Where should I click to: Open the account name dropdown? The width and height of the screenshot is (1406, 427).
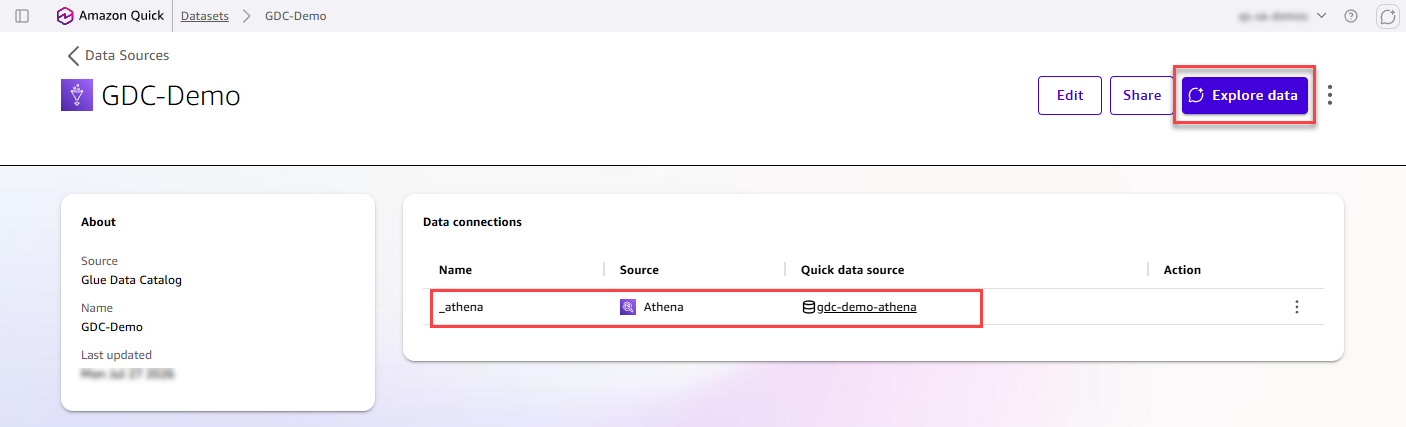[1281, 16]
